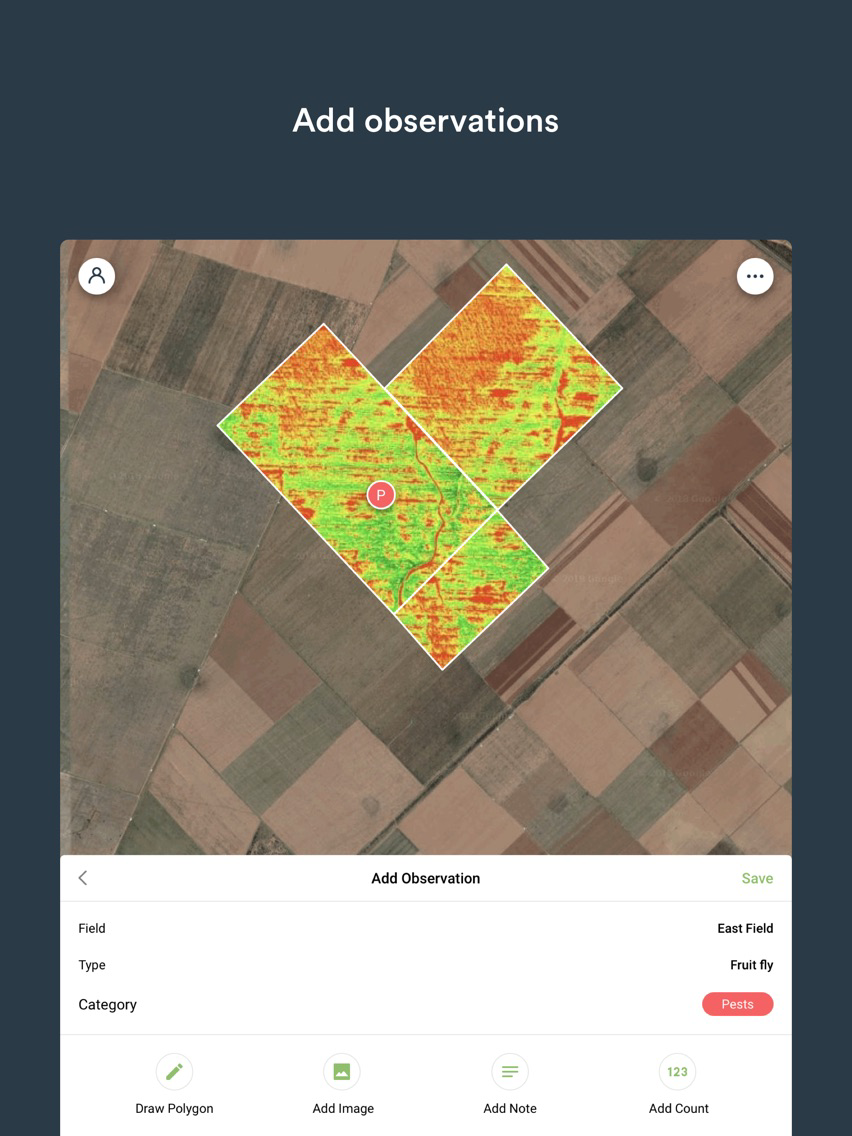Click the Add Observation panel title
The image size is (852, 1136).
tap(426, 878)
